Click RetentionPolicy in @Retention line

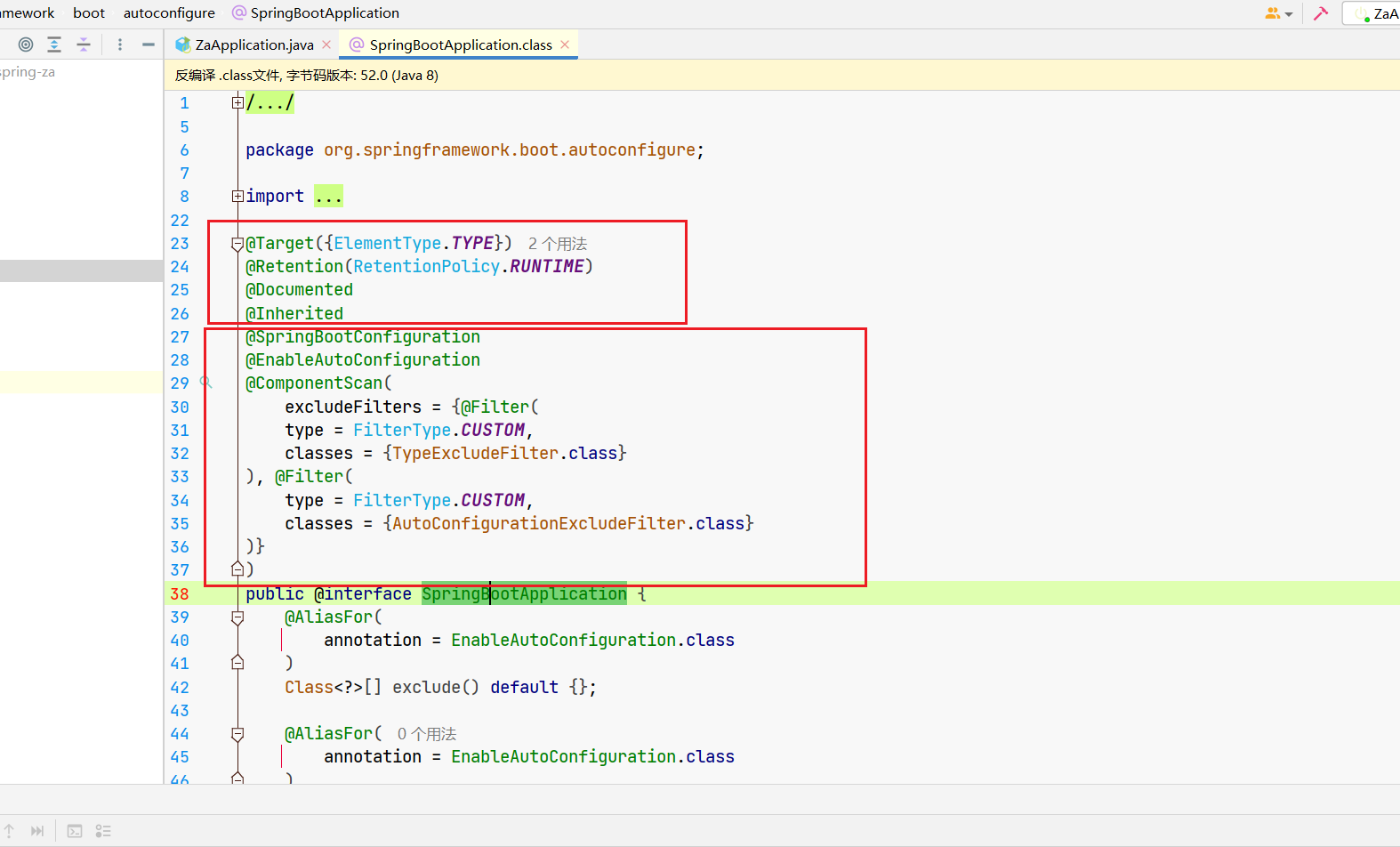tap(427, 266)
